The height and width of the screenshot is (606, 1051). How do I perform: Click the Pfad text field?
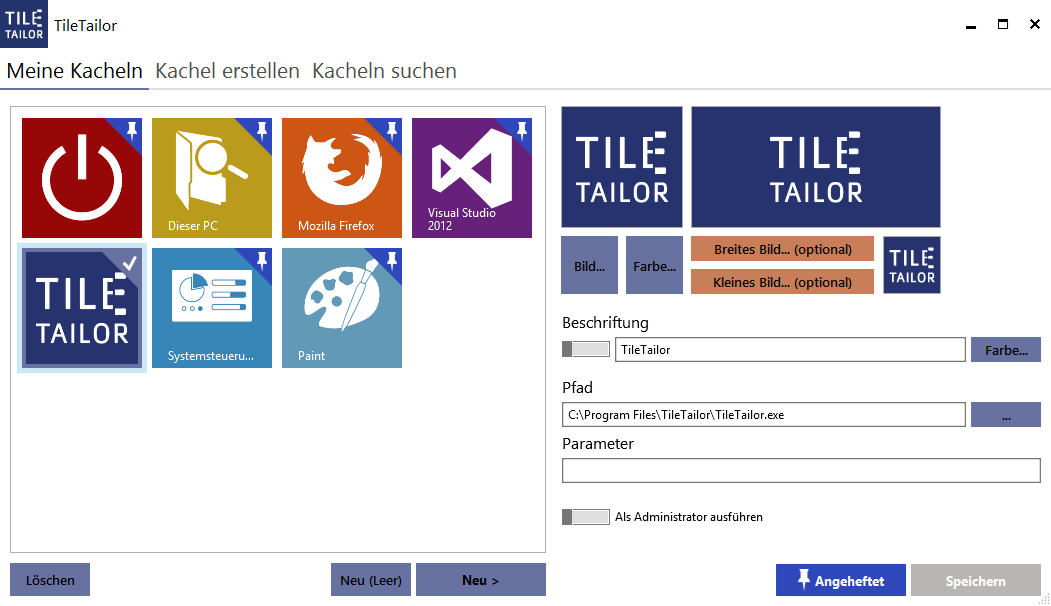[763, 415]
